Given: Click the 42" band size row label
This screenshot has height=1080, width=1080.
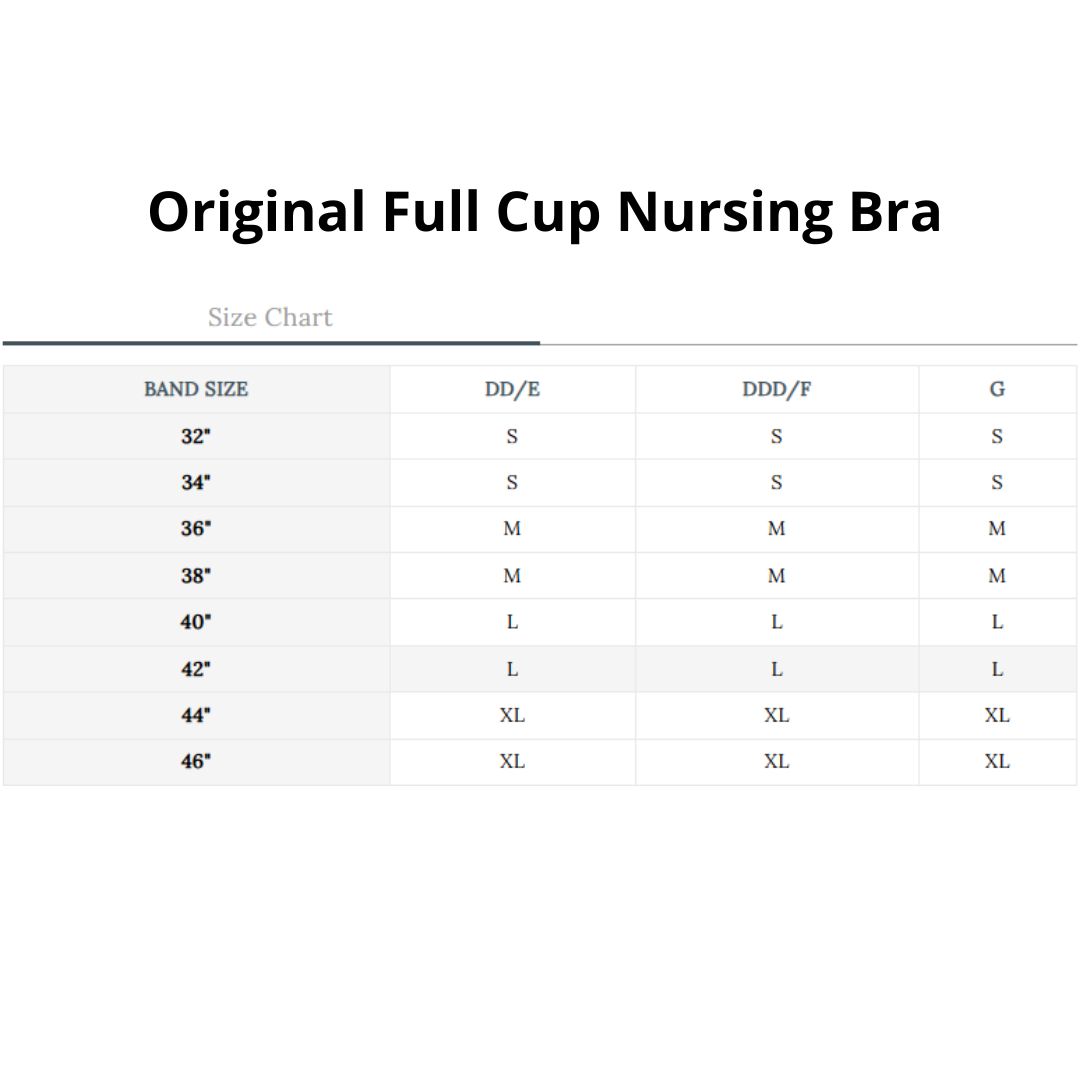Looking at the screenshot, I should (196, 669).
